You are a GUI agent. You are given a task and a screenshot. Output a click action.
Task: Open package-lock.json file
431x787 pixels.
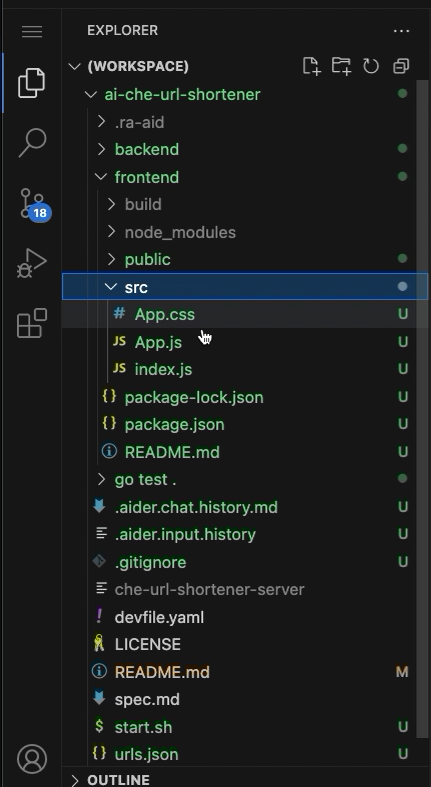coord(194,398)
